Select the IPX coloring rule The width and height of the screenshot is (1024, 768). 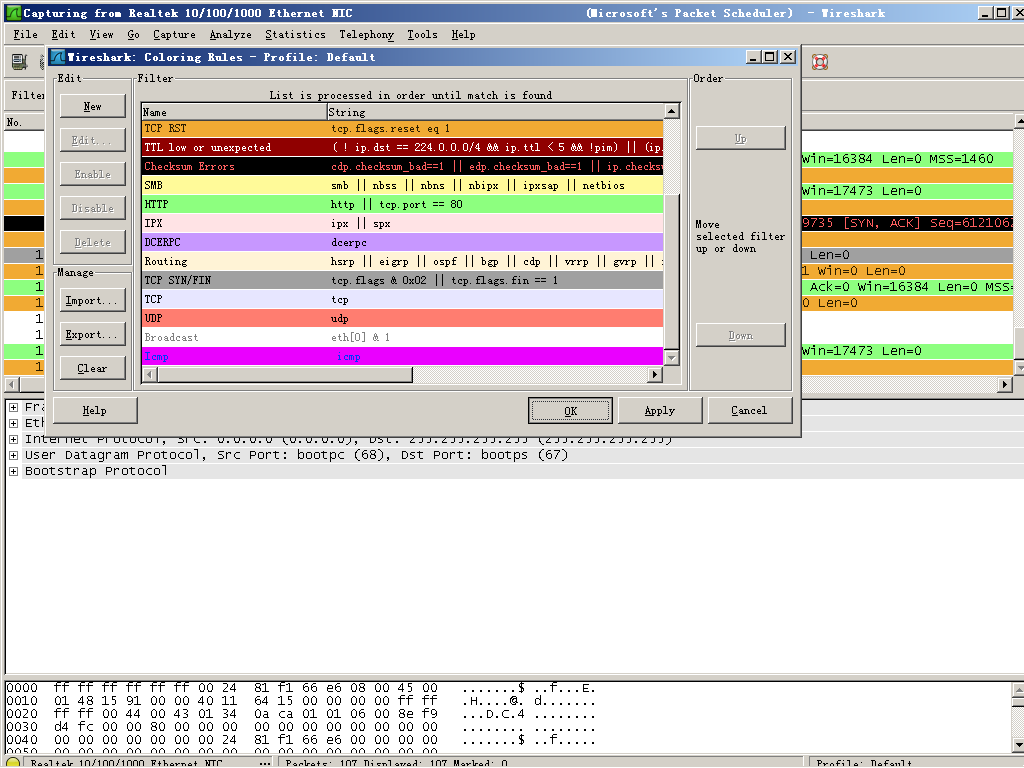click(403, 223)
